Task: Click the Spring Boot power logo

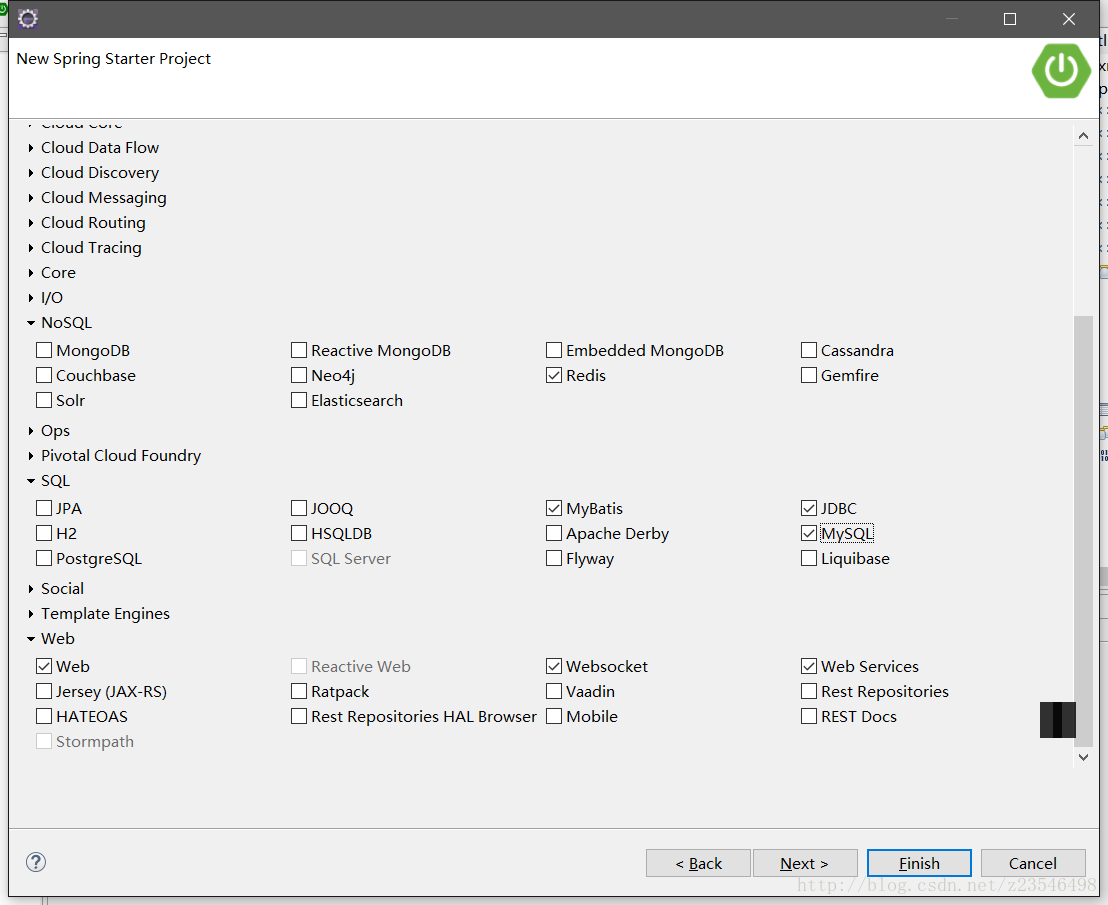Action: [x=1061, y=71]
